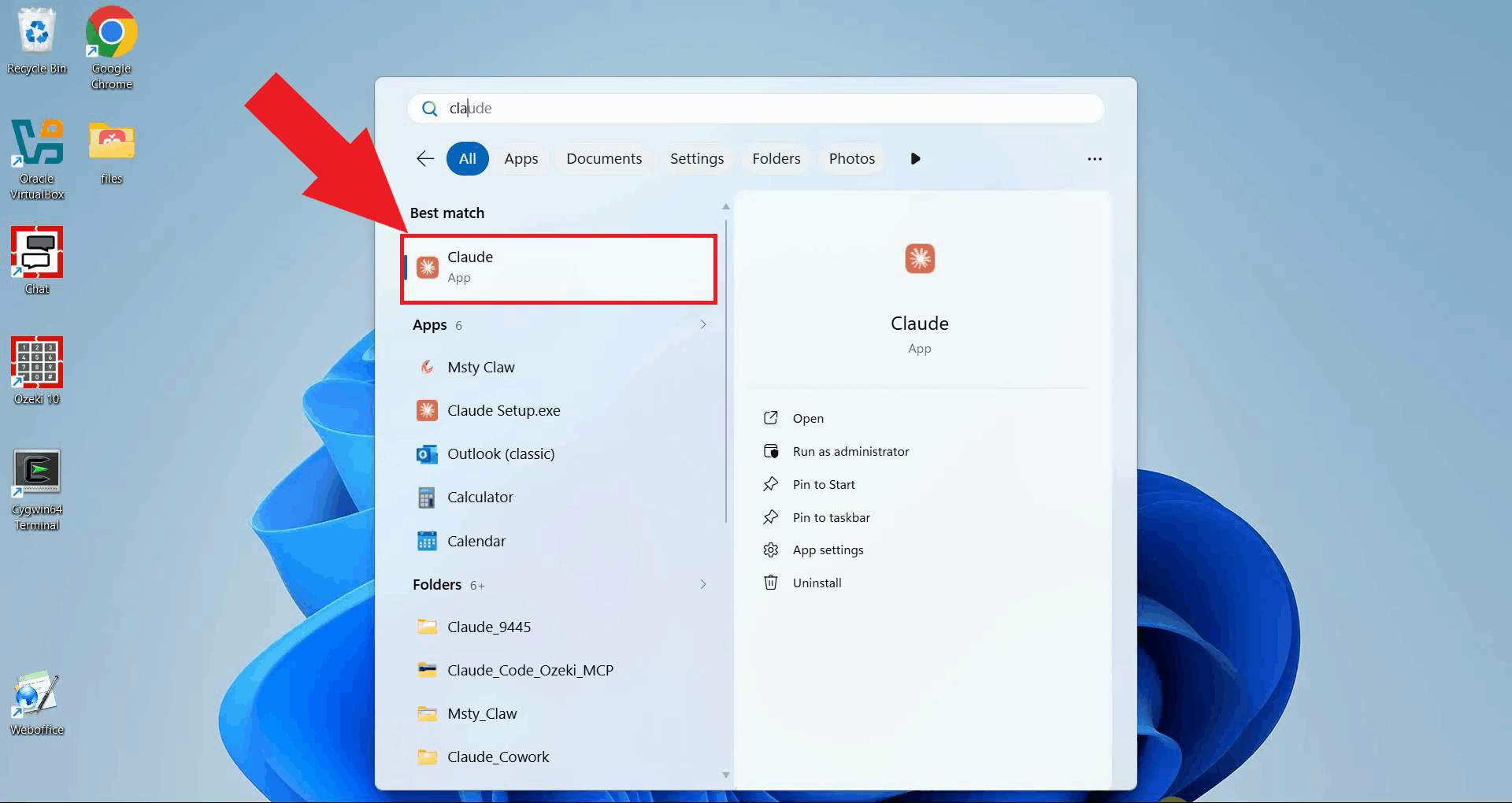Click the Msty Claw app icon
The height and width of the screenshot is (803, 1512).
[x=427, y=368]
